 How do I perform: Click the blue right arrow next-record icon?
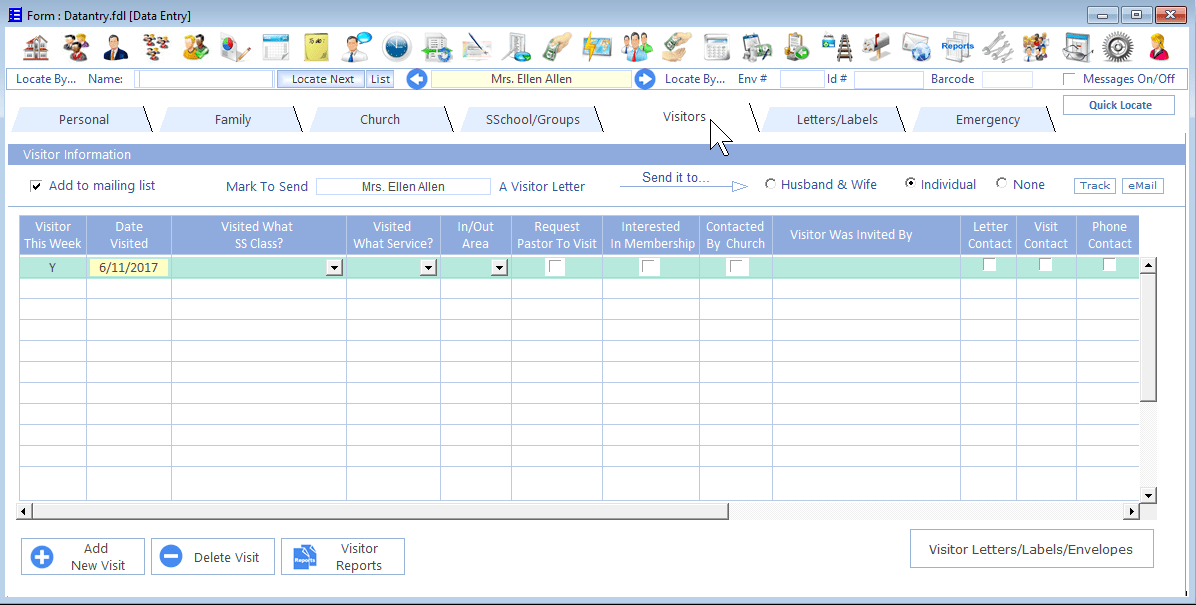(x=645, y=79)
